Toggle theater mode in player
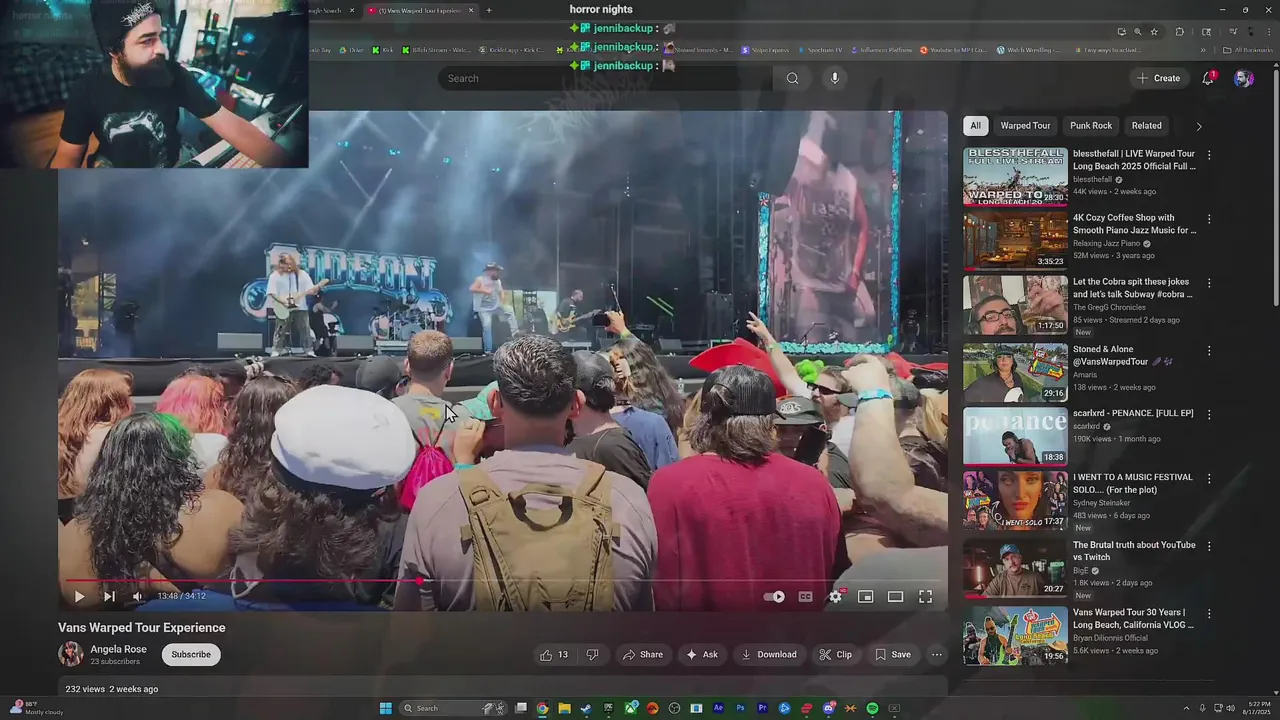This screenshot has height=720, width=1280. tap(896, 596)
